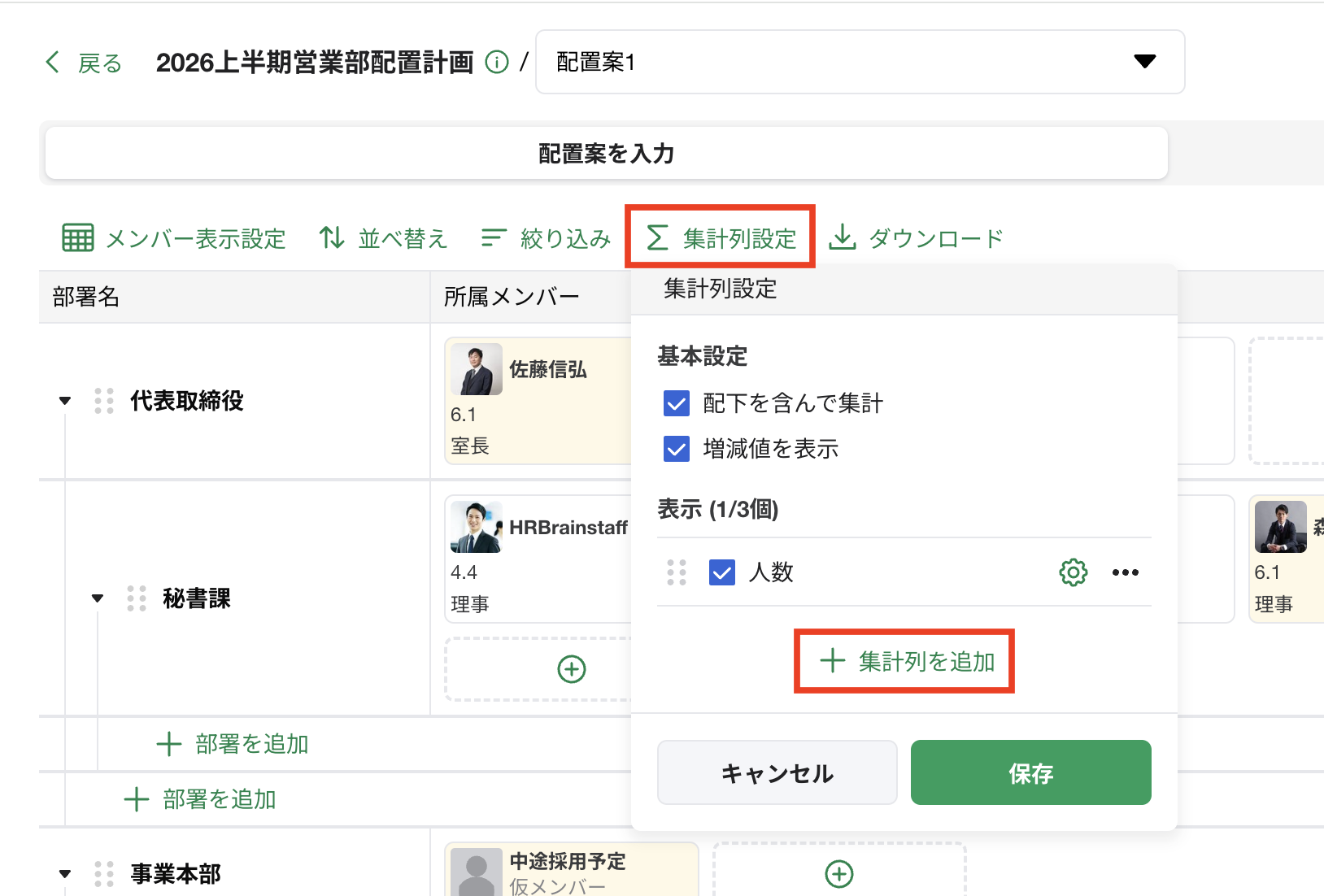
Task: Click the drag handle next to 代表取締役
Action: (104, 401)
